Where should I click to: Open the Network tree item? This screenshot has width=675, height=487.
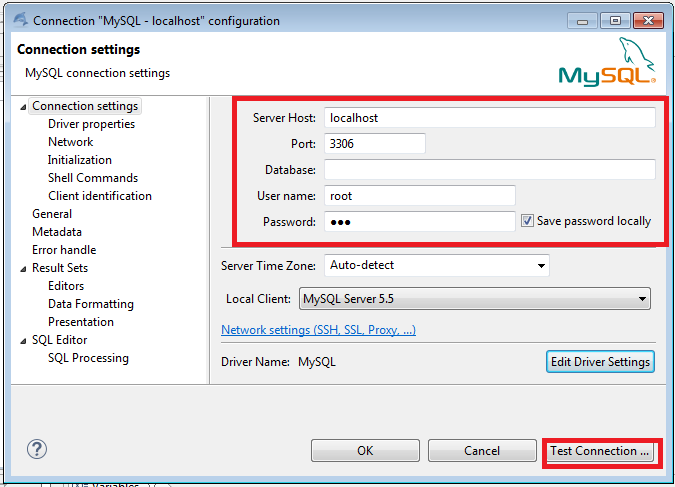(71, 142)
